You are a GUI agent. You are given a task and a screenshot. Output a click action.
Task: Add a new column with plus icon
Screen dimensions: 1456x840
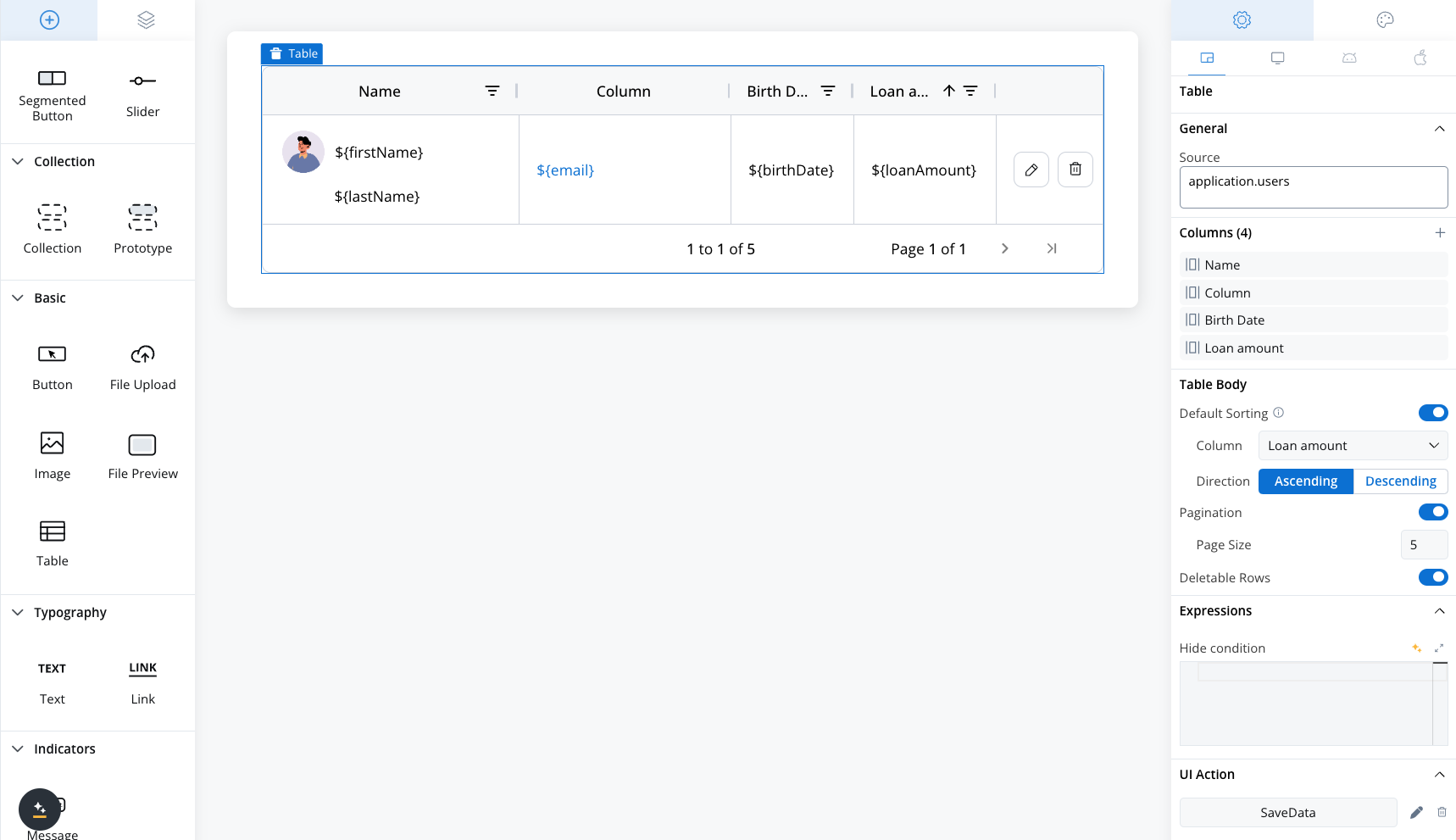pyautogui.click(x=1440, y=232)
